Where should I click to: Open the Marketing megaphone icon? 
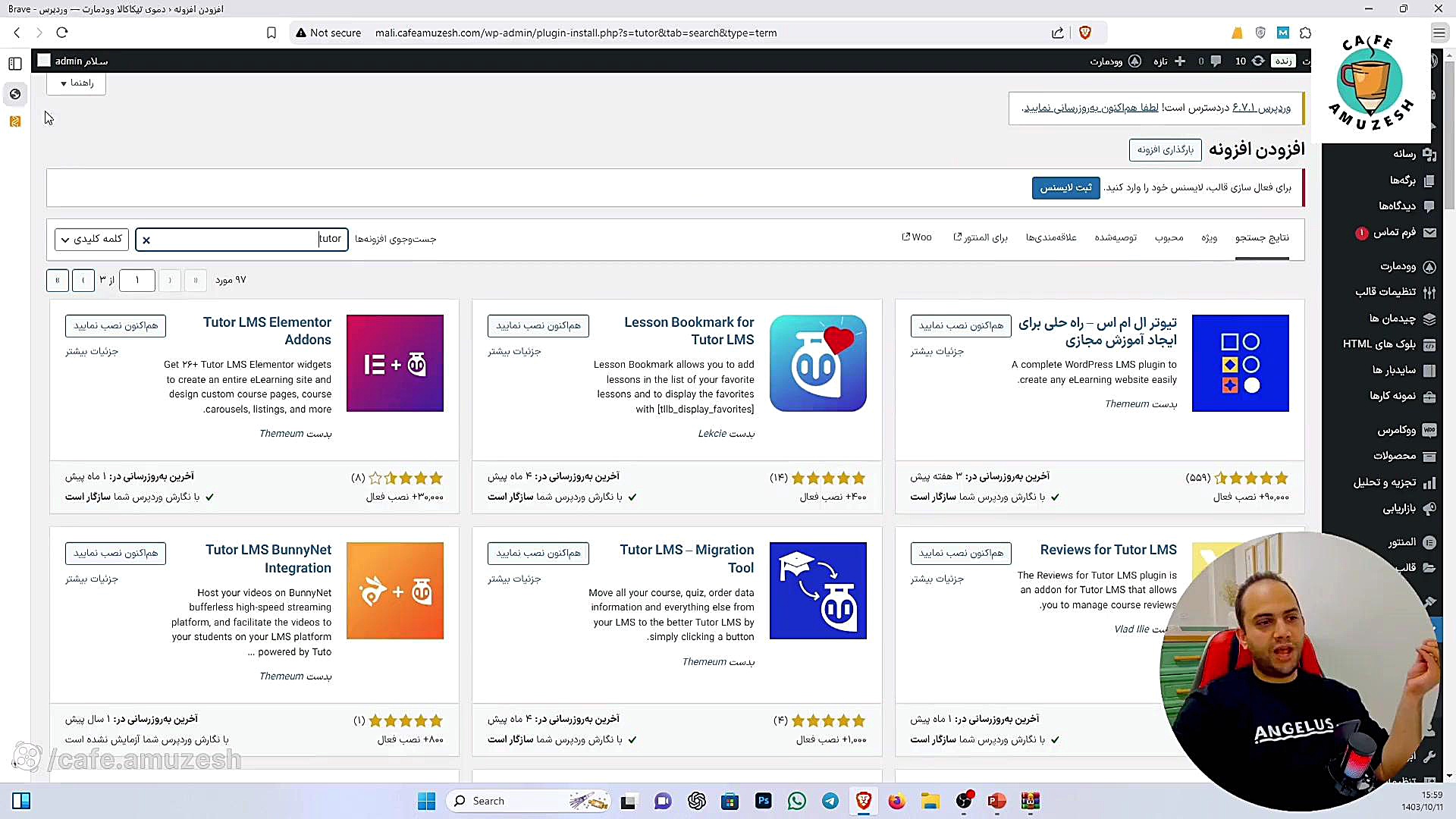[1429, 509]
